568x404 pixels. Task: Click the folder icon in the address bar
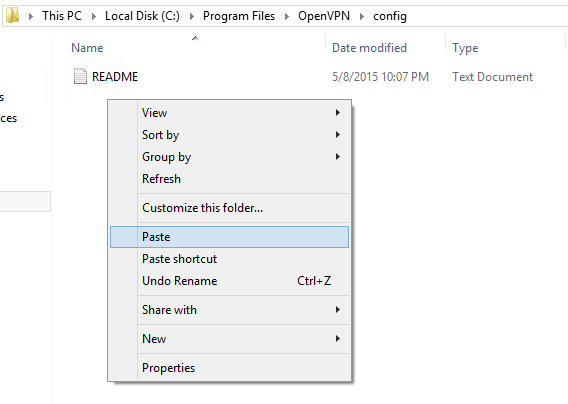[x=13, y=16]
